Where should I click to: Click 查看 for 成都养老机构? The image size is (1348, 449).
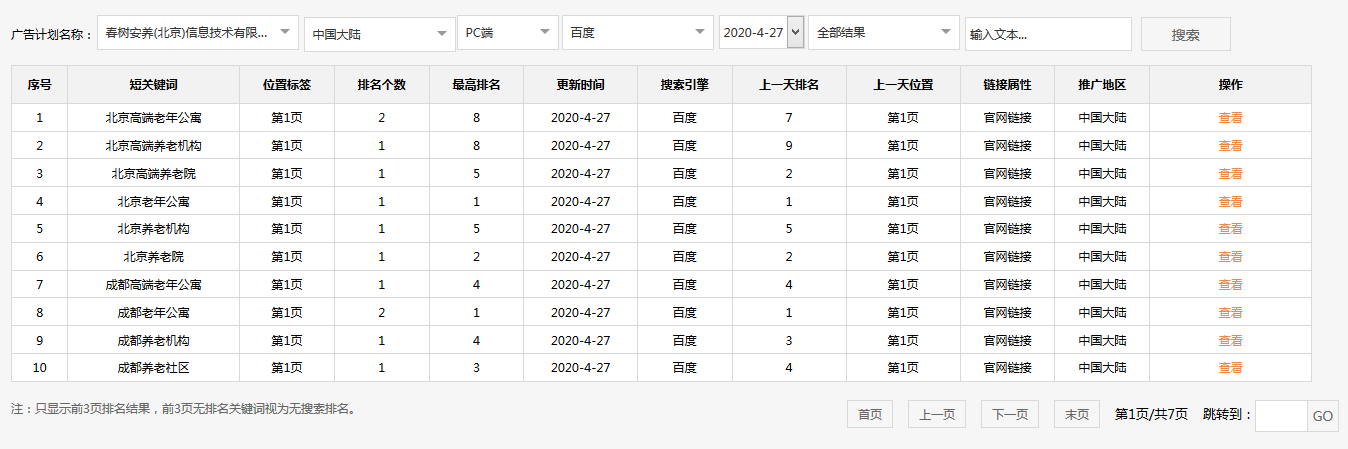[x=1230, y=340]
